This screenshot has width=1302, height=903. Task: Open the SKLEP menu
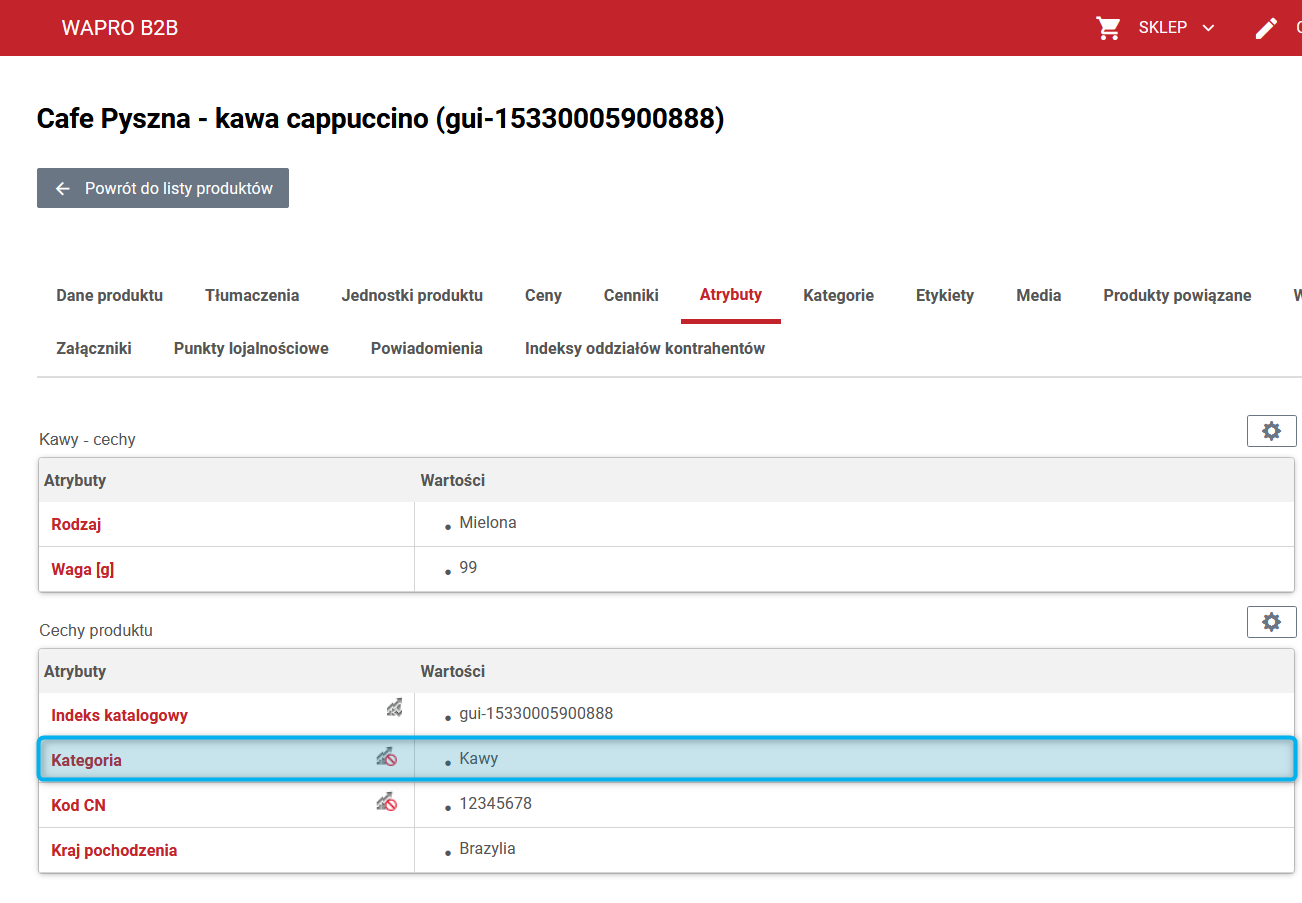(x=1162, y=28)
